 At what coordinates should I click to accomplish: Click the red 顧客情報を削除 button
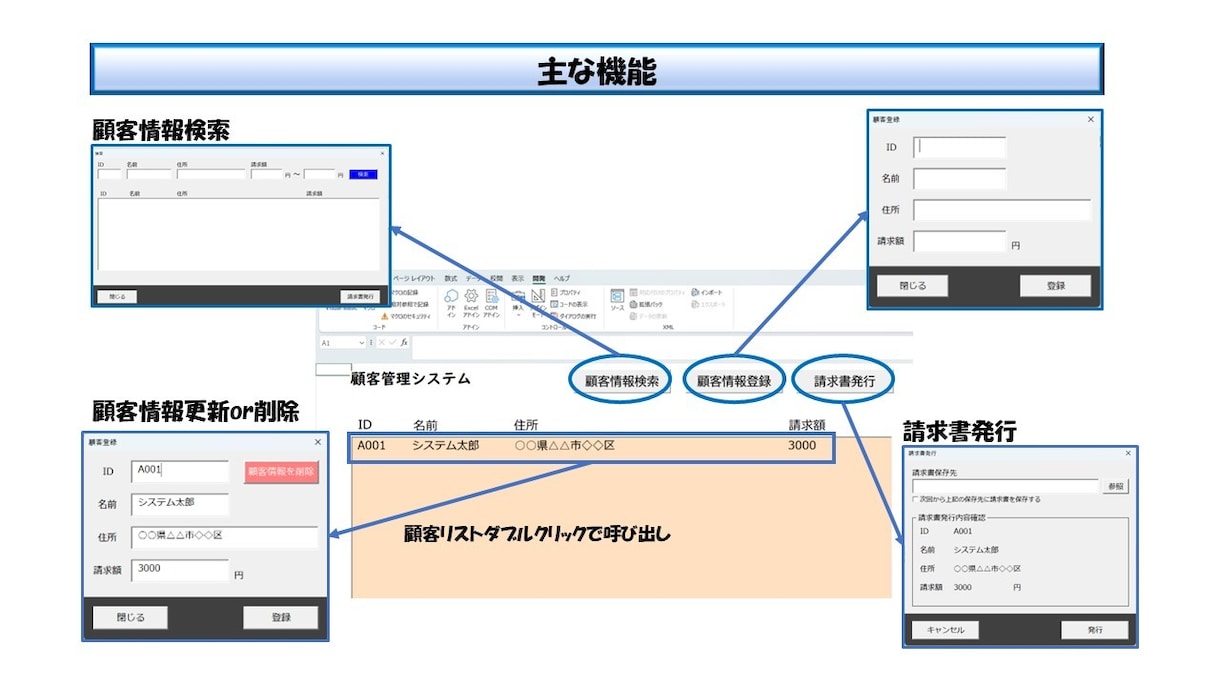coord(281,472)
